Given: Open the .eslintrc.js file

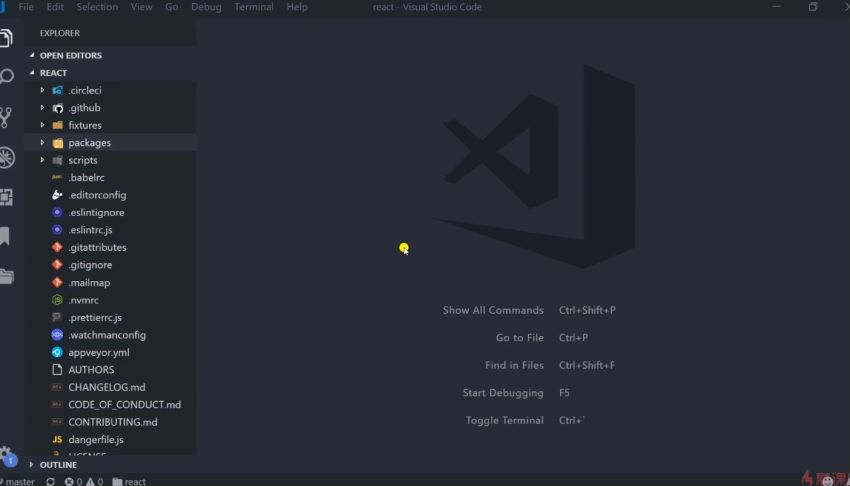Looking at the screenshot, I should [90, 230].
